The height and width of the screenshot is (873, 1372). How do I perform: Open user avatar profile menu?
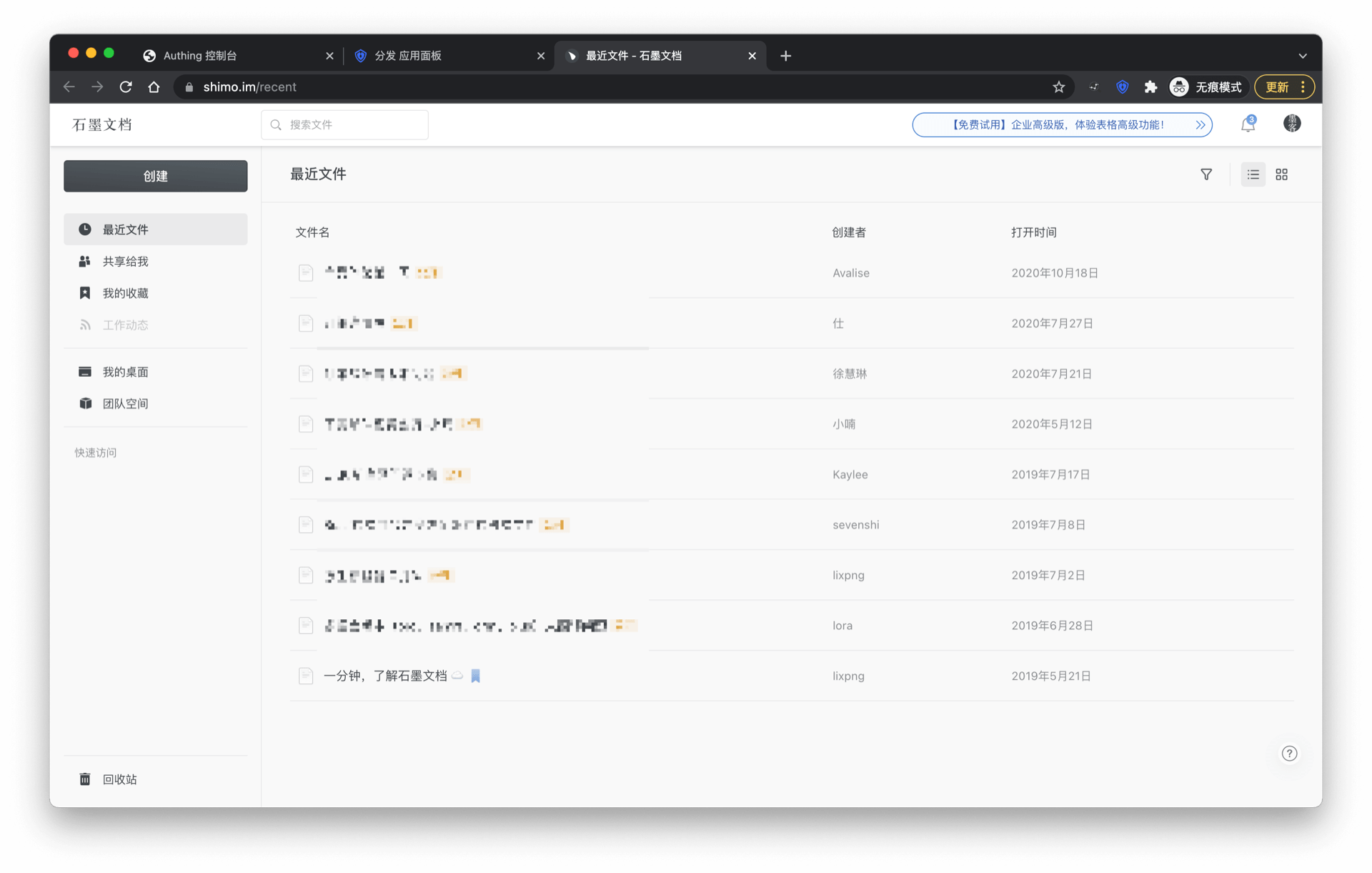point(1291,124)
